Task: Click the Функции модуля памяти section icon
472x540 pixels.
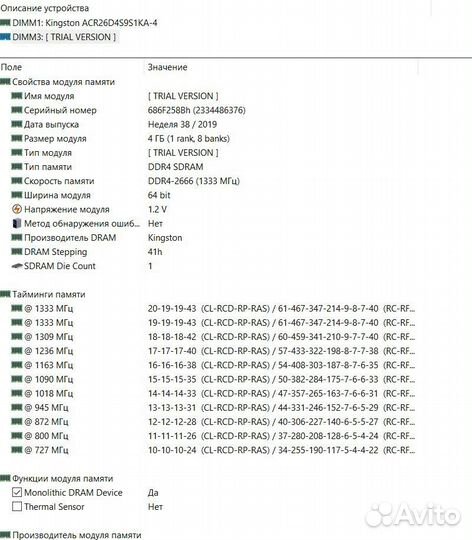Action: pos(6,478)
